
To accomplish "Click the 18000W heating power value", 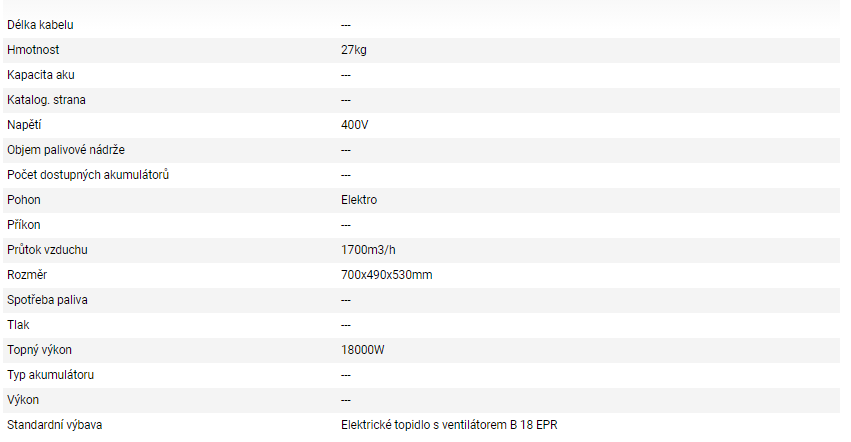I will coord(363,349).
